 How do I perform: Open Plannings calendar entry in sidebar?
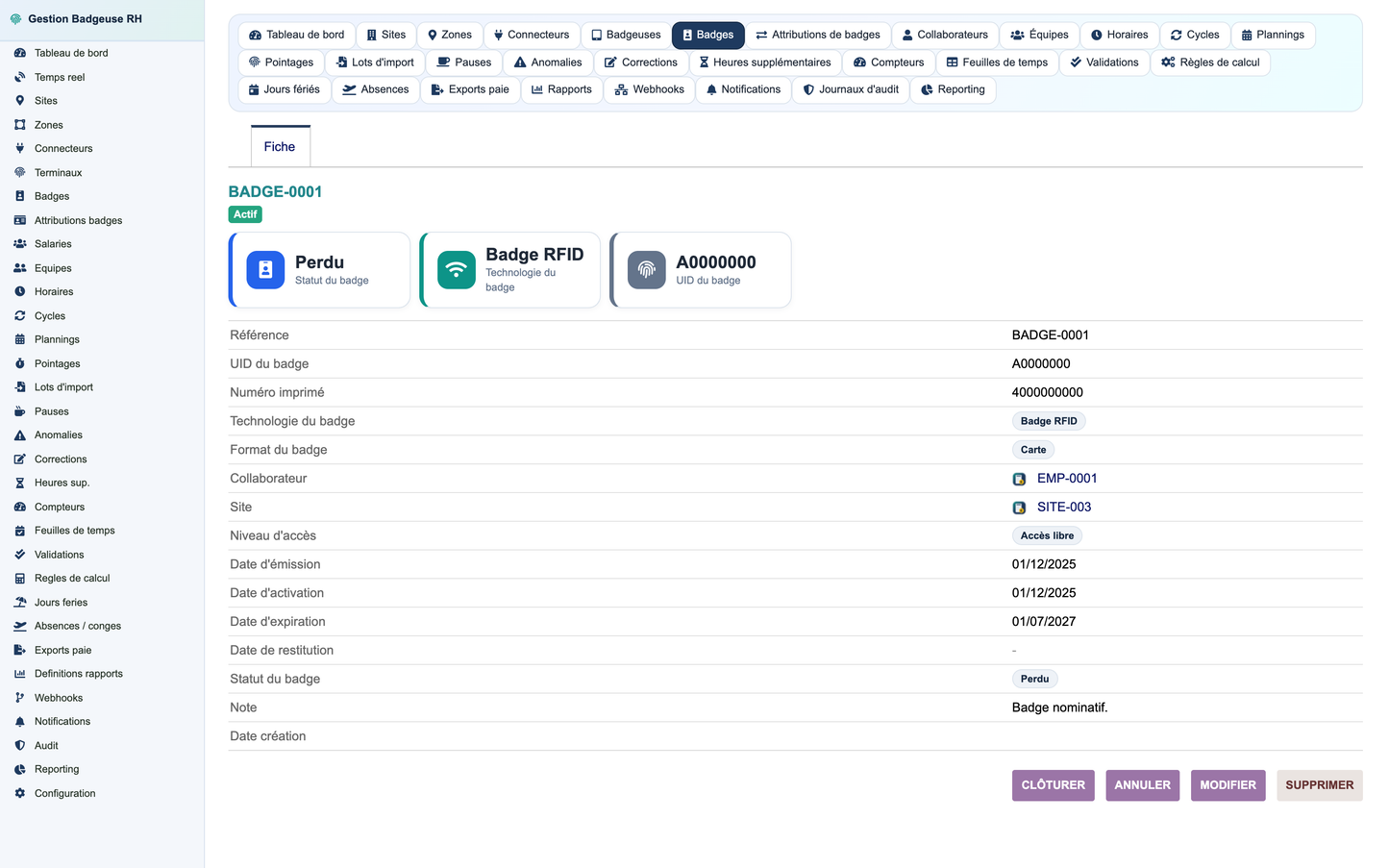(x=57, y=339)
